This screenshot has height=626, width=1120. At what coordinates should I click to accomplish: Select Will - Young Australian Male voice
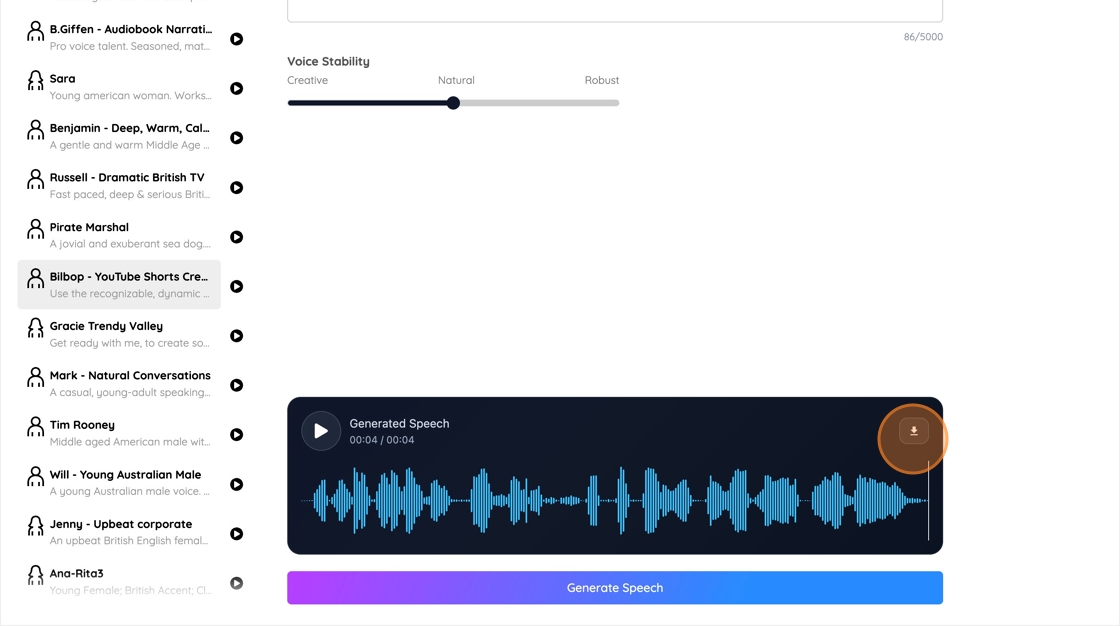click(125, 475)
